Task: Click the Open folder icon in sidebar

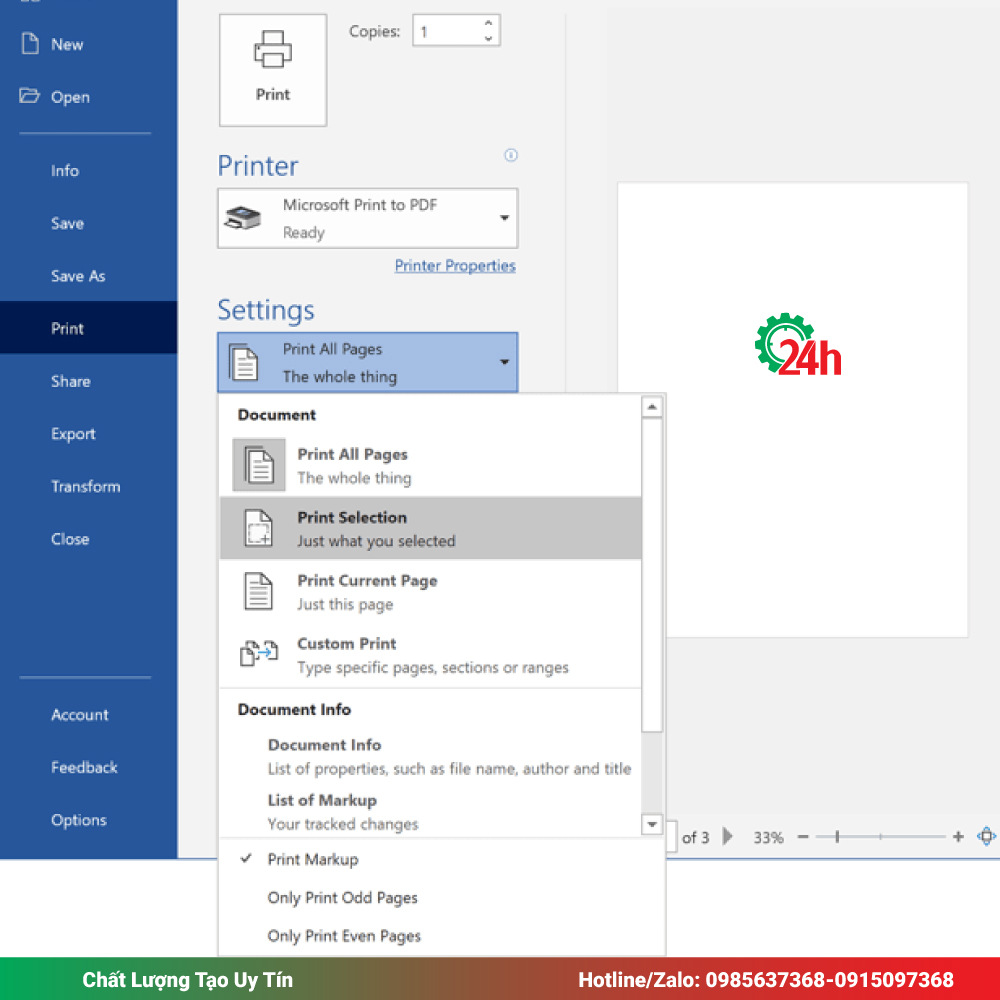Action: click(29, 96)
